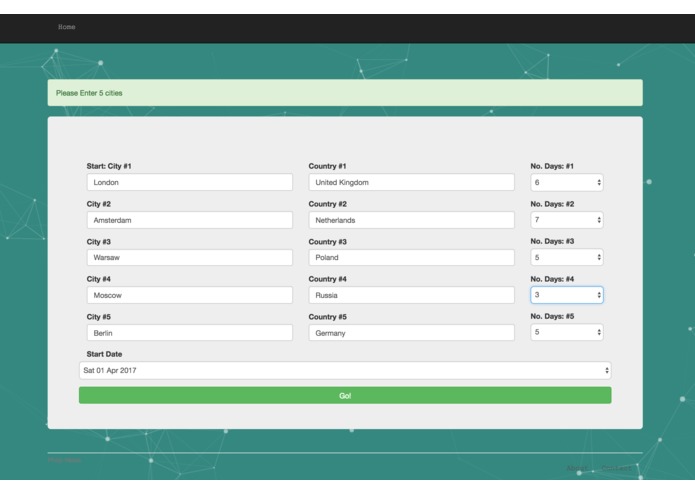Screen dimensions: 695x494
Task: Open the No. Days: #5 dropdown
Action: (x=567, y=332)
